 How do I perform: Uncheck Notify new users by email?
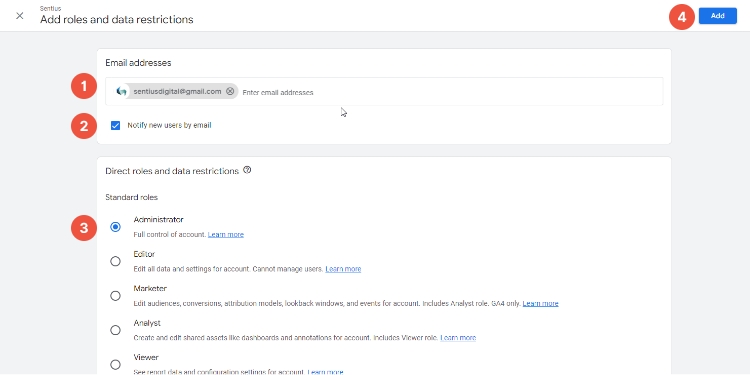[x=115, y=125]
